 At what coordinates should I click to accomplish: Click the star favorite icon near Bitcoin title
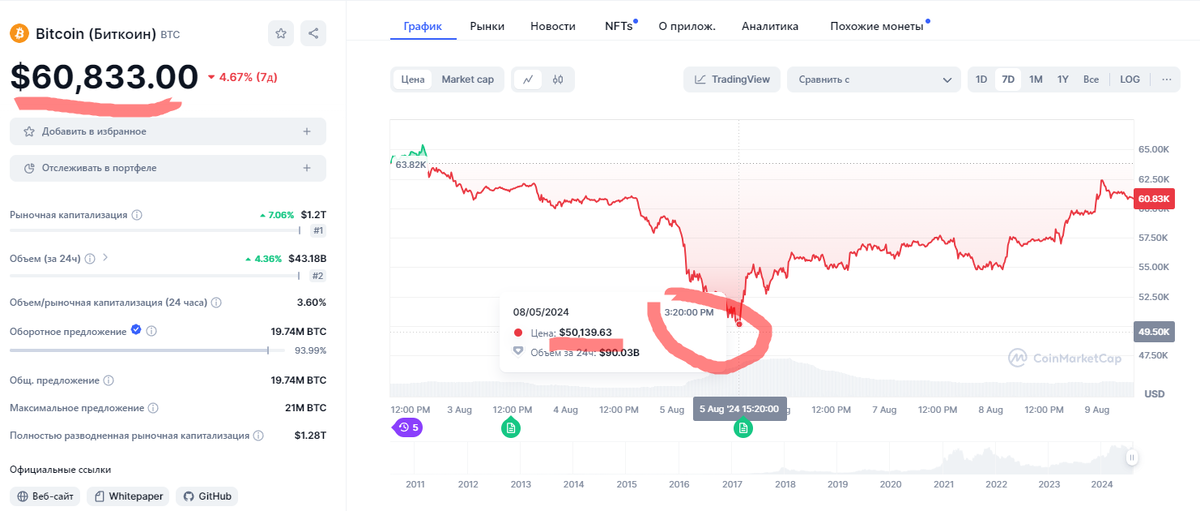[281, 34]
